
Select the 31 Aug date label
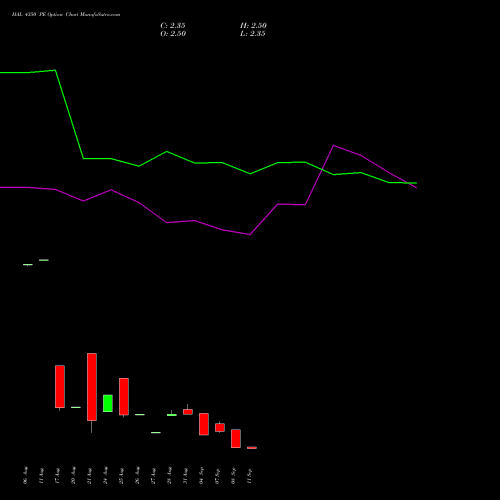[185, 475]
